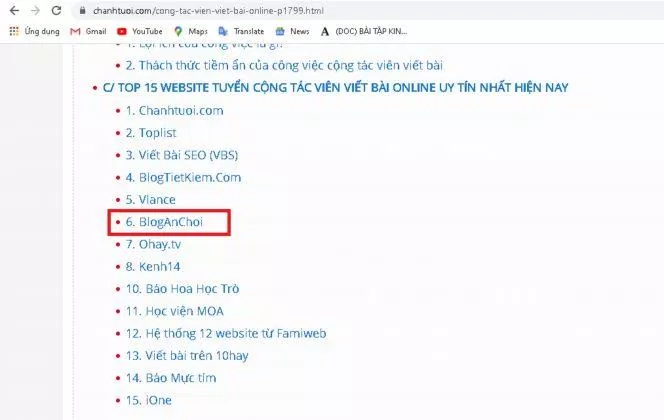Screen dimensions: 664x420
Task: Open the 1. Chanhtuoi.com link
Action: [x=174, y=111]
